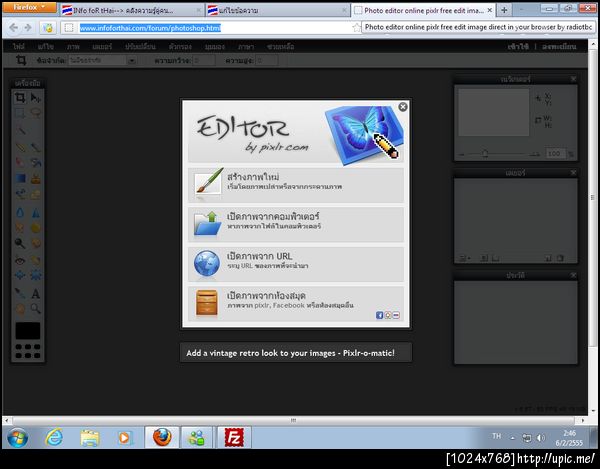600x469 pixels.
Task: Open Internet Explorer from the taskbar
Action: click(x=54, y=437)
